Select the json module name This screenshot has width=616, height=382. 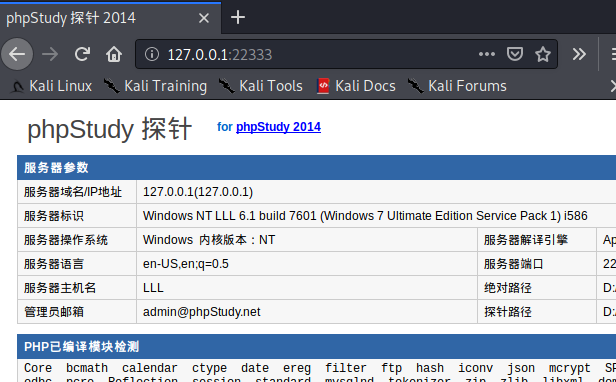[x=521, y=368]
